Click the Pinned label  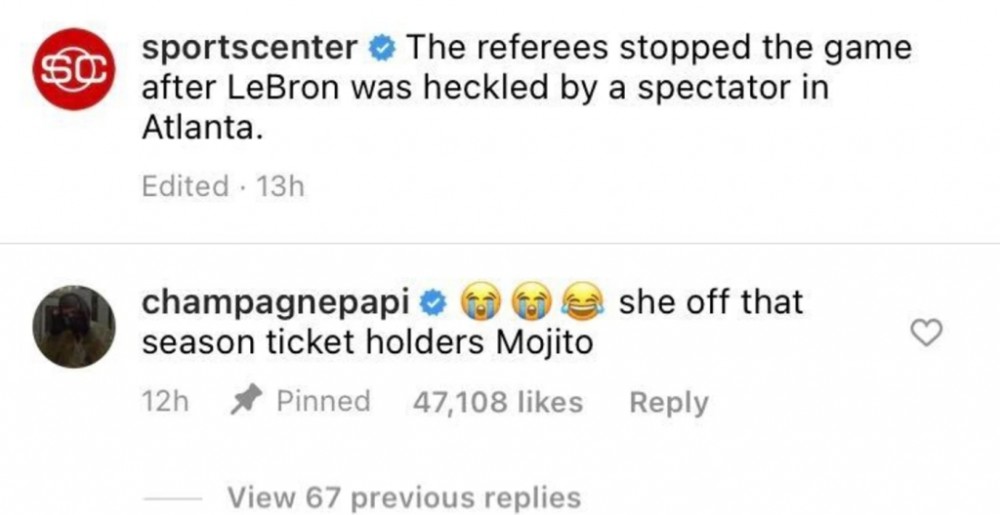323,402
